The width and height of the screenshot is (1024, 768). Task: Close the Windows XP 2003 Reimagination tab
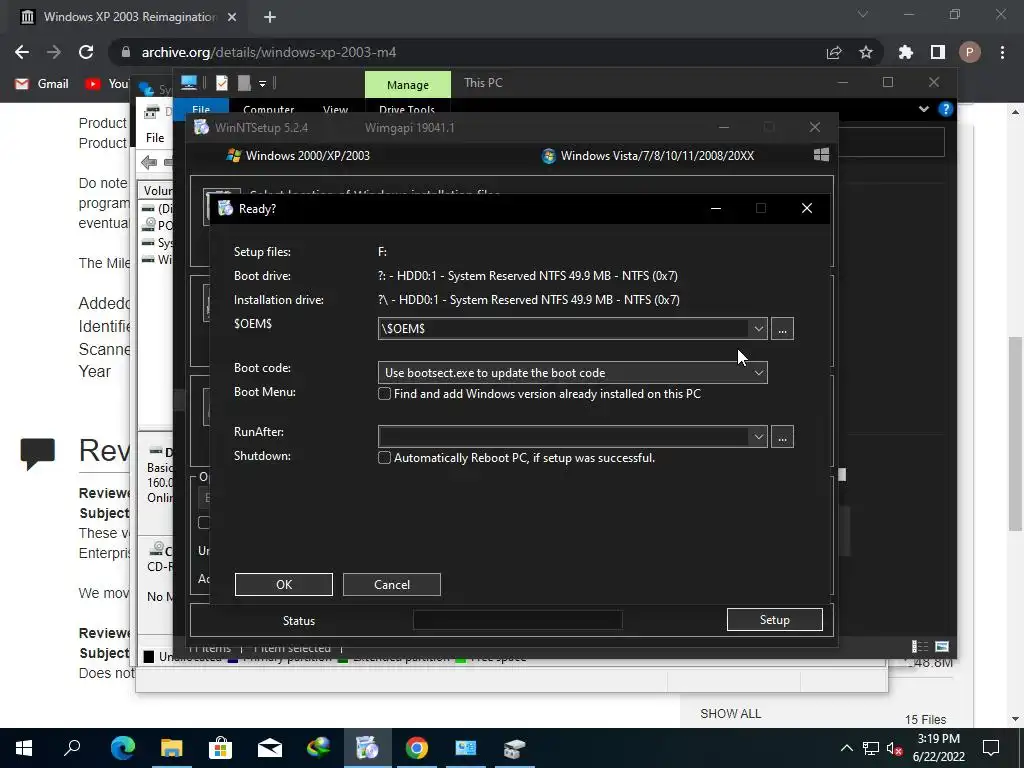tap(232, 17)
